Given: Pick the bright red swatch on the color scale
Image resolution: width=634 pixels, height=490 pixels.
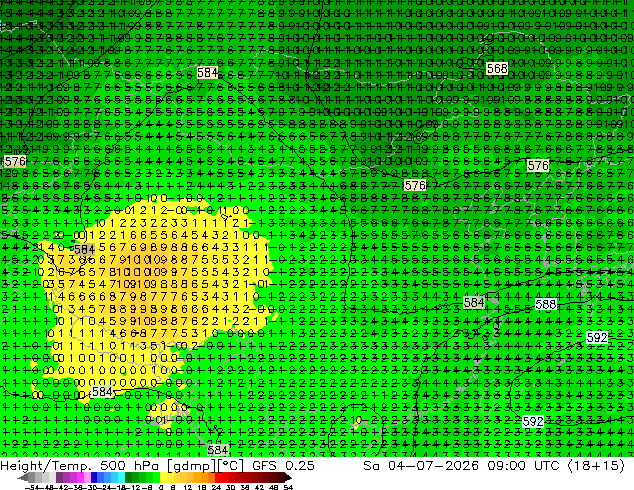Looking at the screenshot, I should [218, 477].
